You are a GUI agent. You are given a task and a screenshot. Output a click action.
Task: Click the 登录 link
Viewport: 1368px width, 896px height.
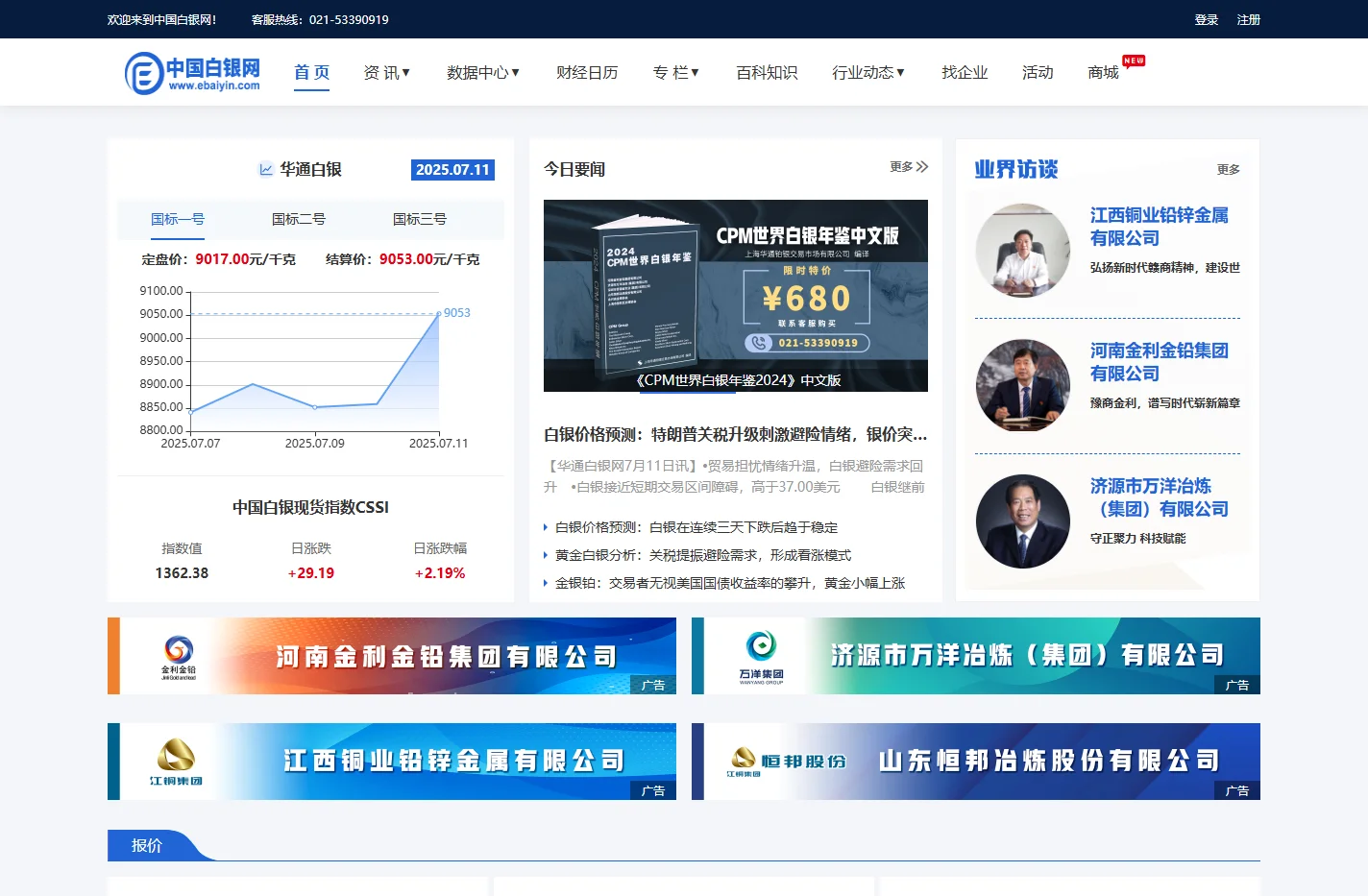click(1207, 19)
